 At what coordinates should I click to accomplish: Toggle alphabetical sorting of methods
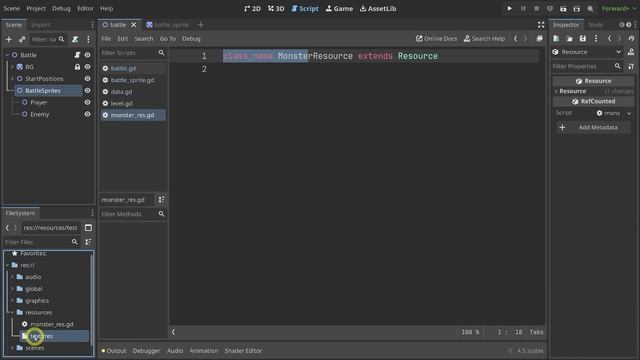pyautogui.click(x=162, y=200)
